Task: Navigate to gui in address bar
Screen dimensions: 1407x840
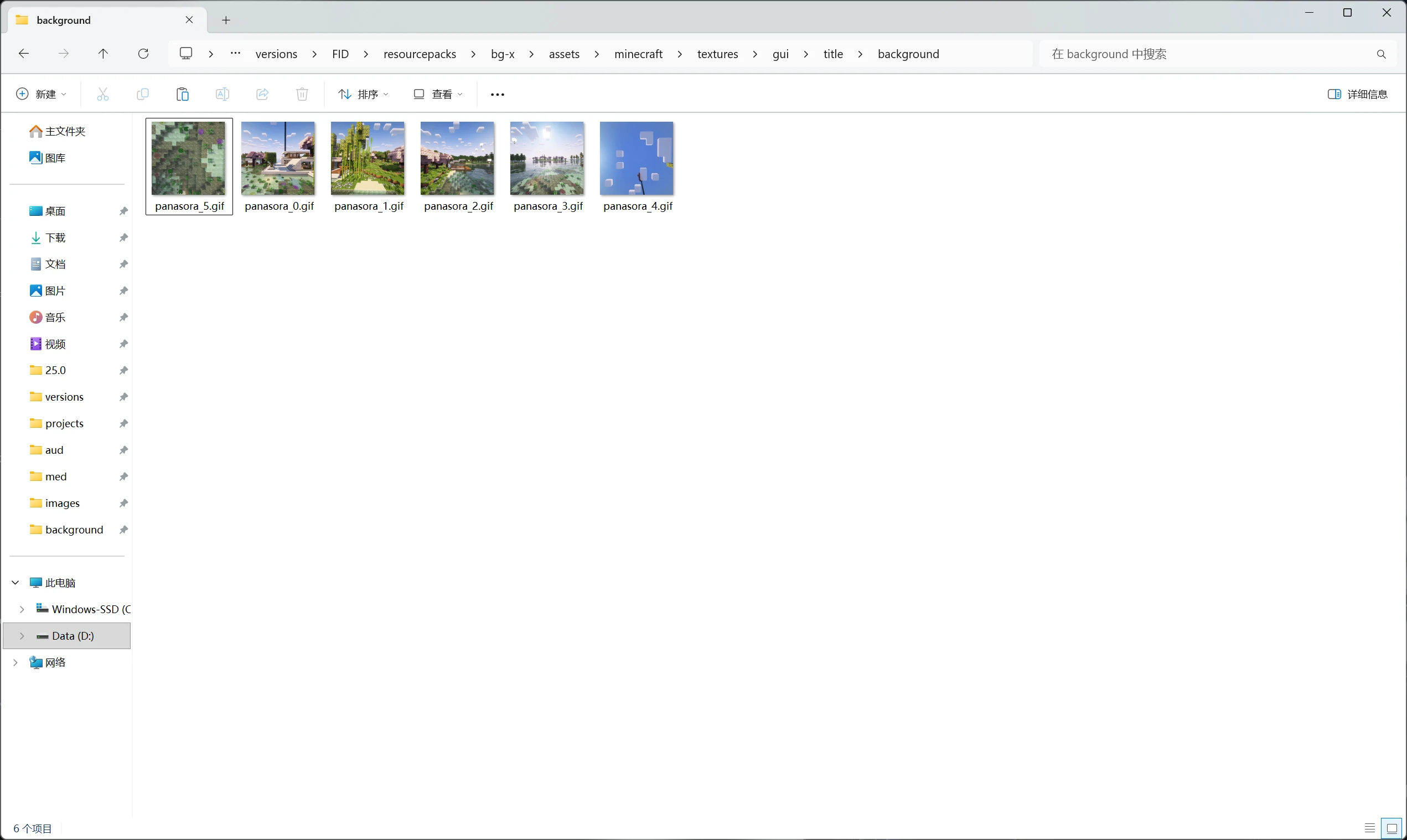Action: pos(780,54)
